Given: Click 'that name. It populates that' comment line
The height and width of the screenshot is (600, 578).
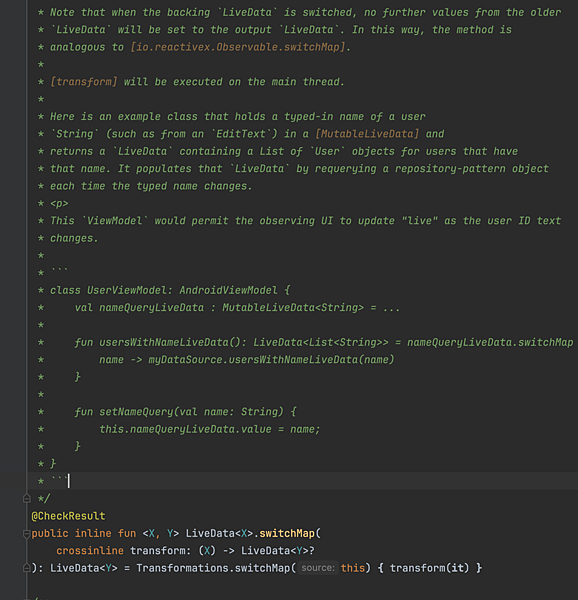Looking at the screenshot, I should (299, 169).
